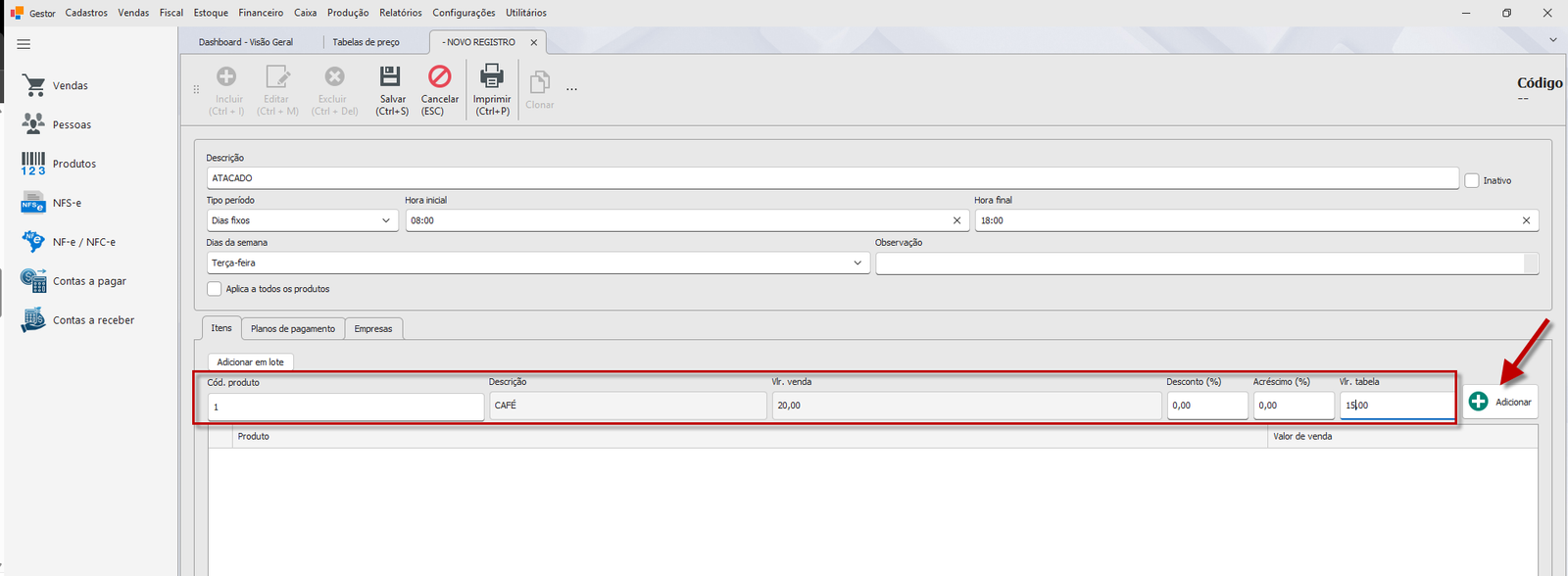Click the Cód. produto input field
1568x576 pixels.
point(346,407)
